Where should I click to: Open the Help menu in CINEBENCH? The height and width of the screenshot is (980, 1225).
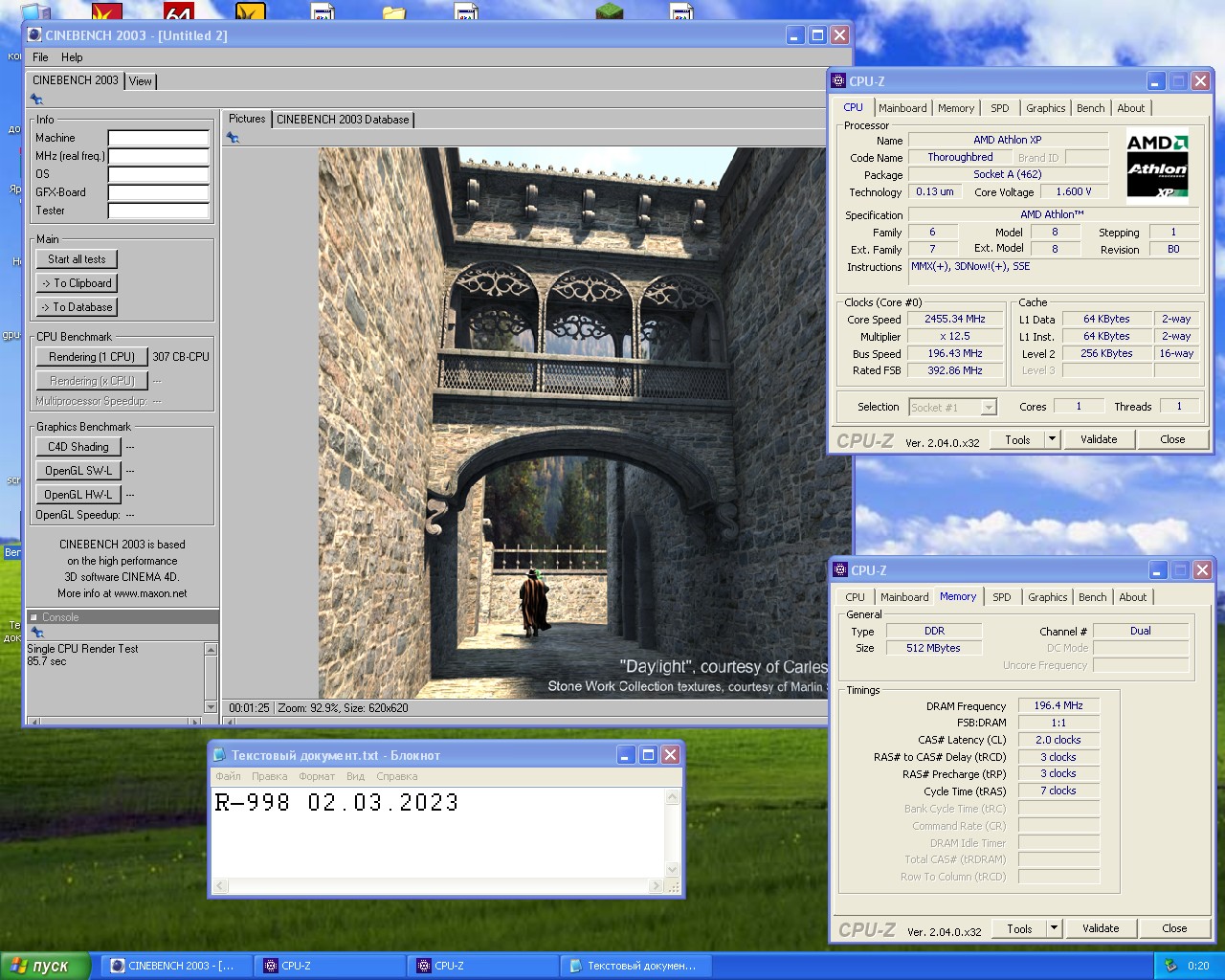point(72,57)
